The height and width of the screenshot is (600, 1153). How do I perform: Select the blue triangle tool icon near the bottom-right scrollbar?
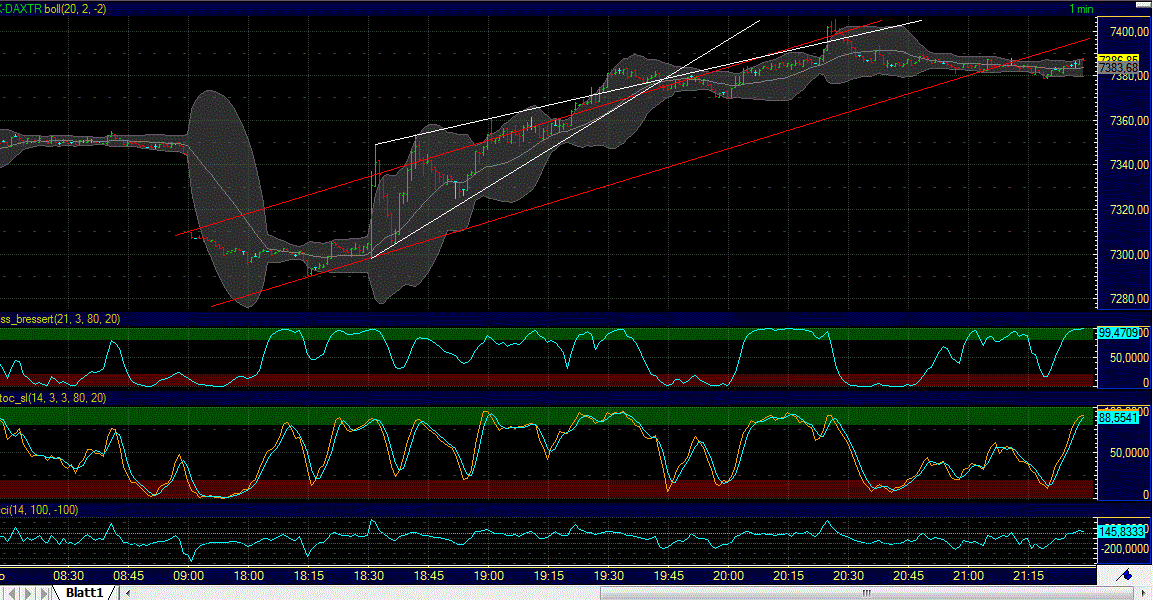coord(1126,575)
